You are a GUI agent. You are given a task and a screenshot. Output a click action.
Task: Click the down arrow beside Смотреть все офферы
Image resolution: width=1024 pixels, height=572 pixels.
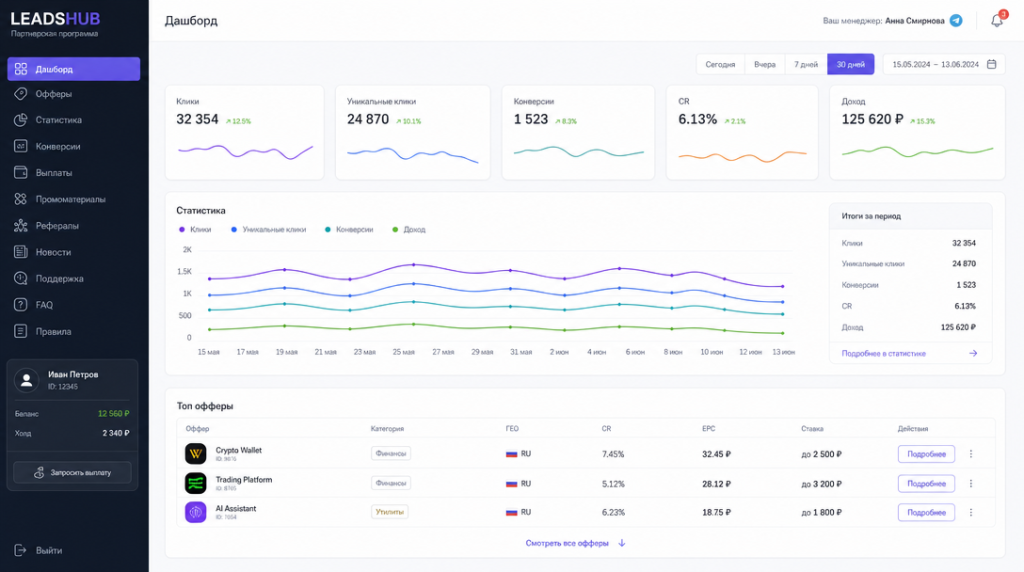pyautogui.click(x=622, y=543)
